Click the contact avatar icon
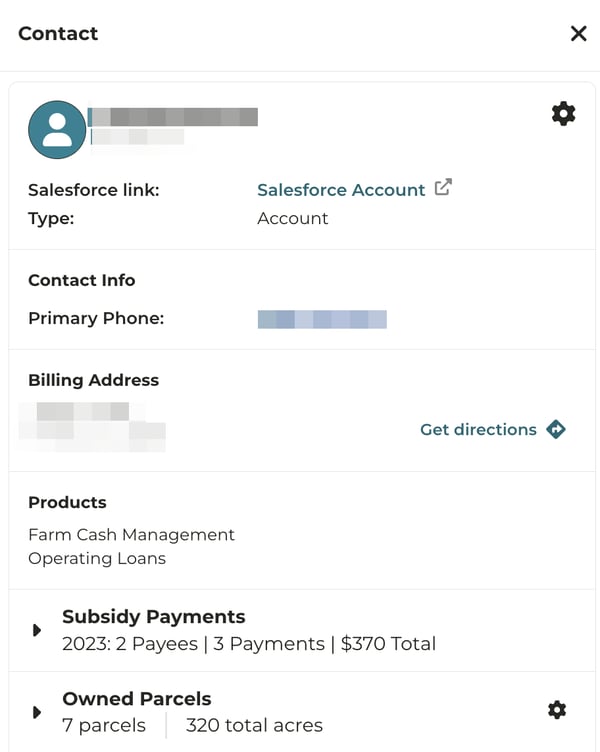600x752 pixels. coord(57,130)
